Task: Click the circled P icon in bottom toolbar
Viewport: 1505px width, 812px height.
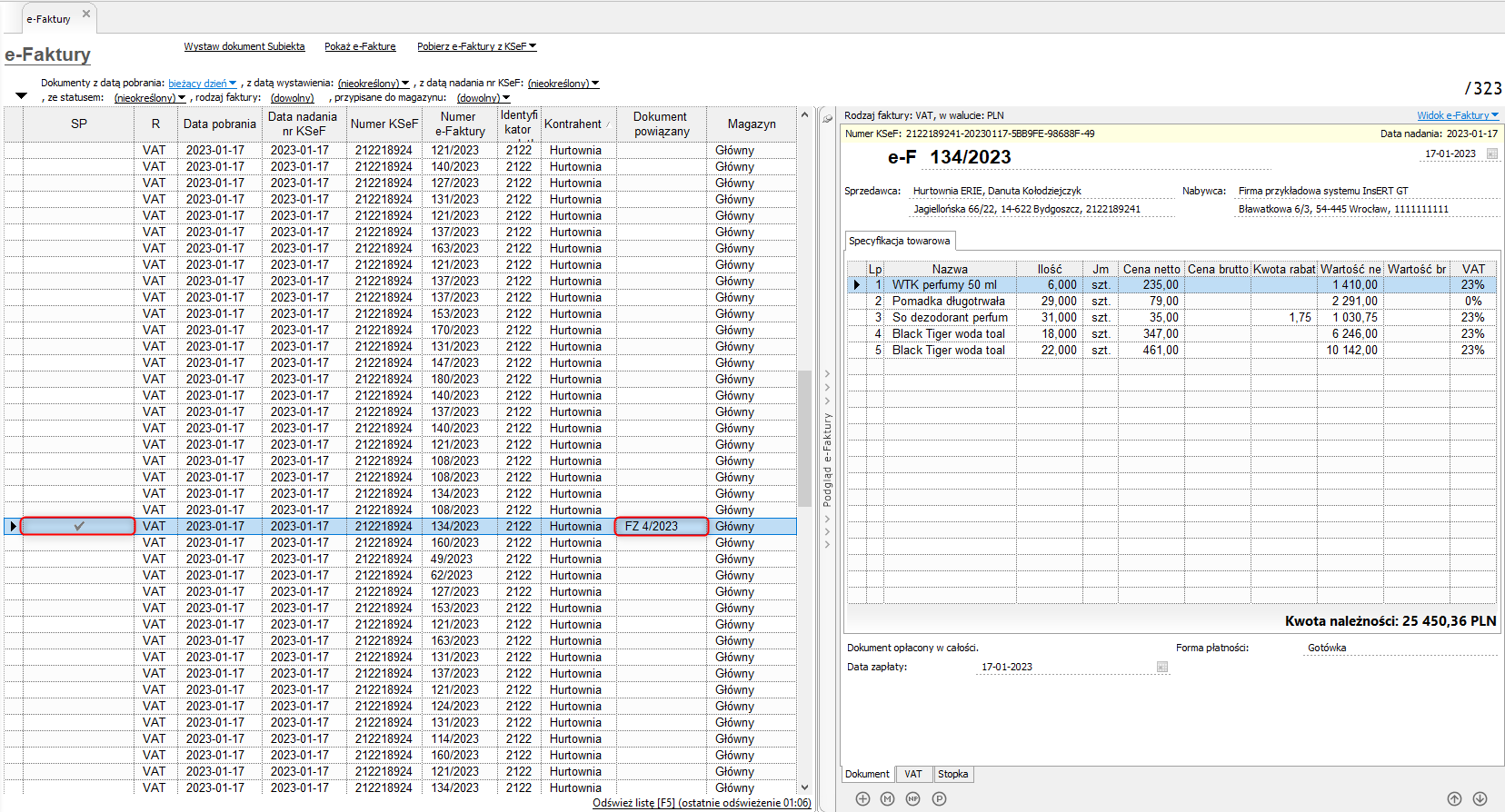Action: point(939,798)
